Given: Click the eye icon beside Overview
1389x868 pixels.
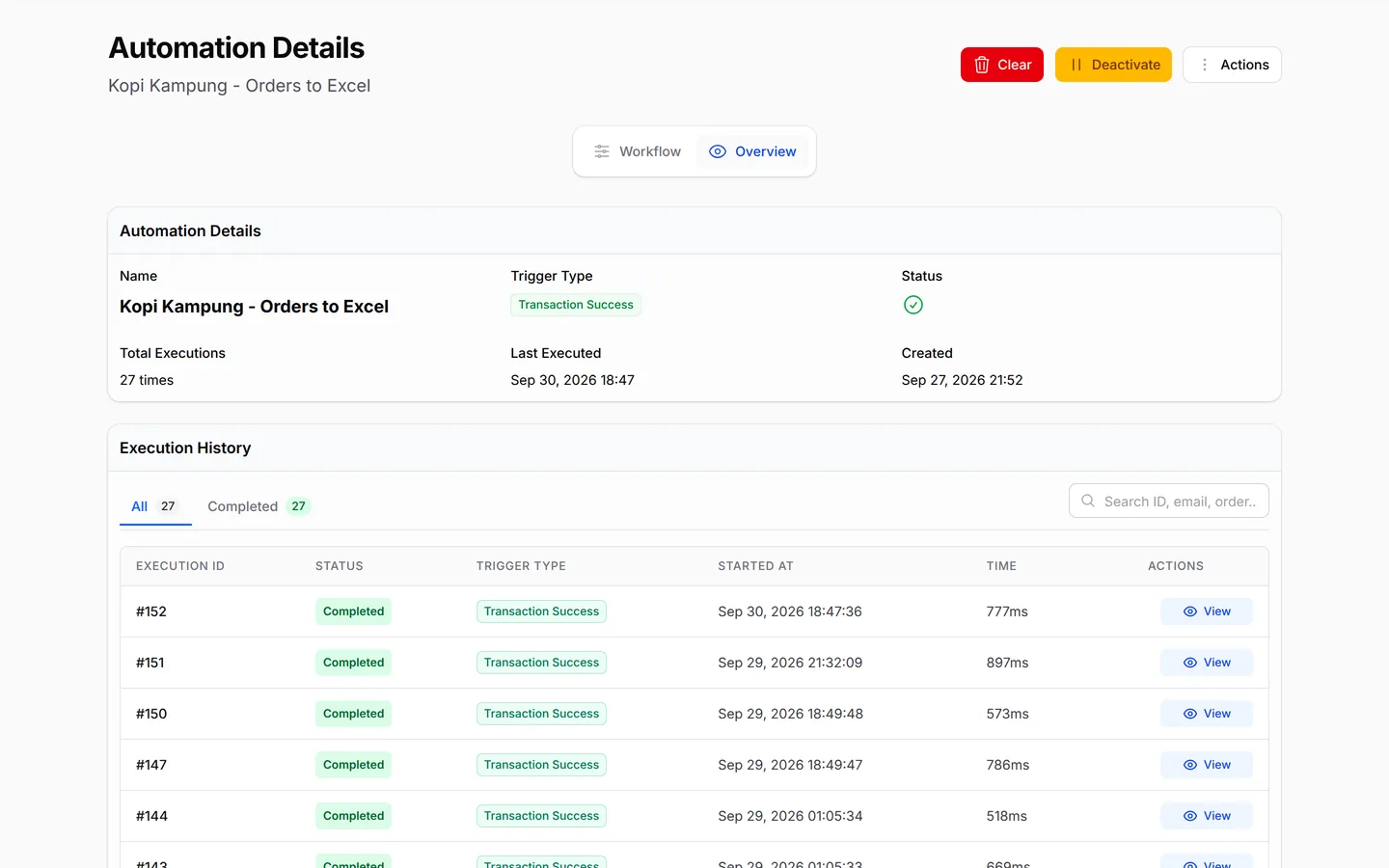Looking at the screenshot, I should click(x=718, y=151).
